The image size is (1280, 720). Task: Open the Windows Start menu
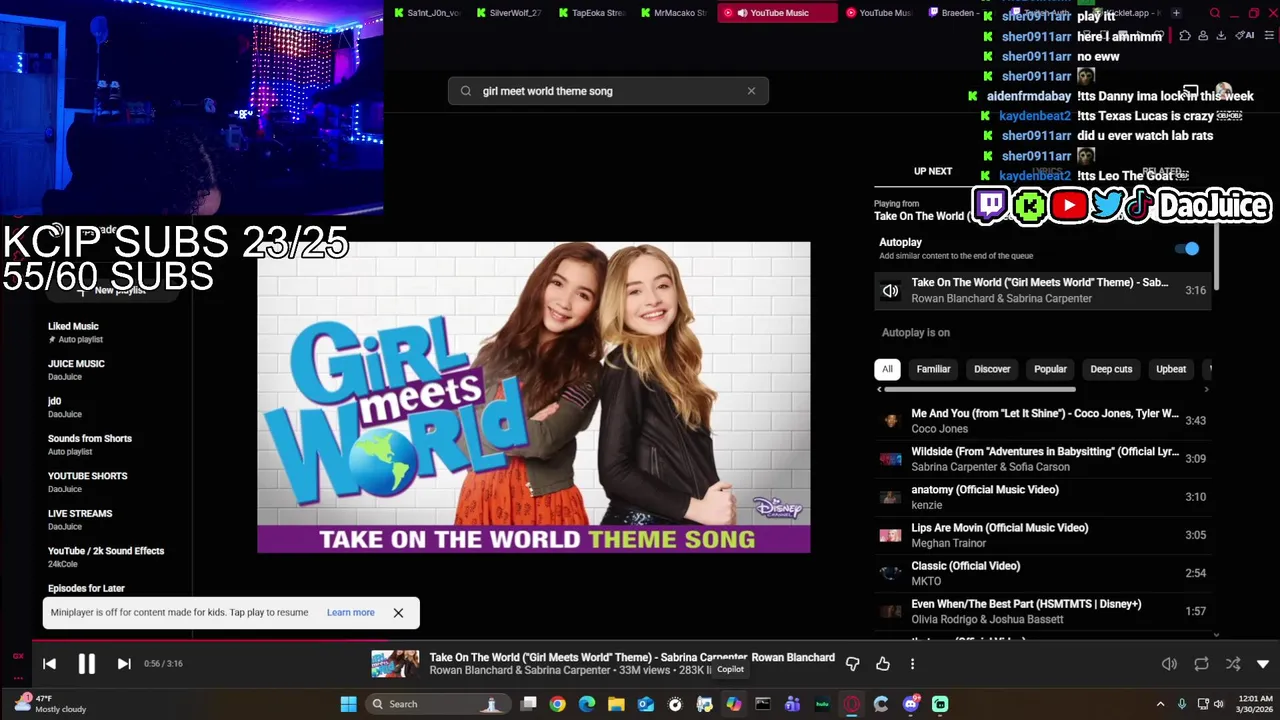coord(348,704)
